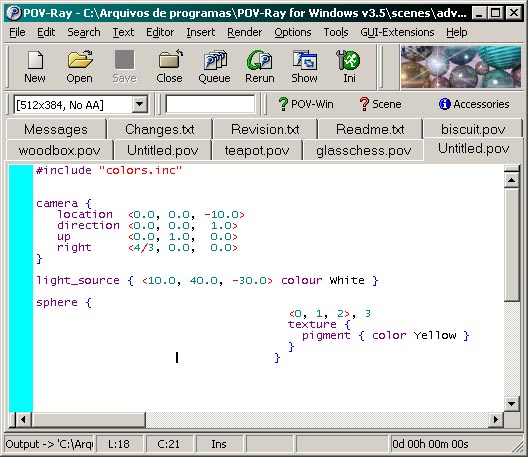Viewport: 528px width, 457px height.
Task: Open the Render menu
Action: [244, 32]
